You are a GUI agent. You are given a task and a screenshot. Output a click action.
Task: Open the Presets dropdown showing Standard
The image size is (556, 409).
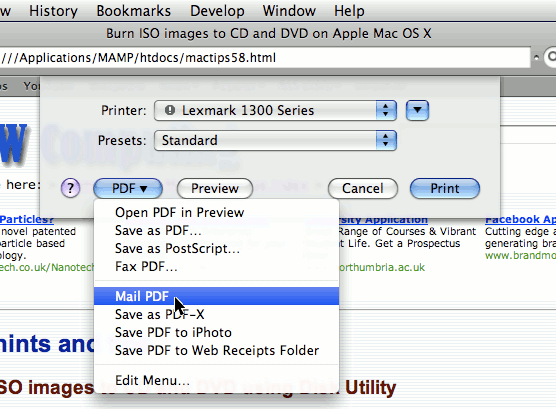pos(275,140)
